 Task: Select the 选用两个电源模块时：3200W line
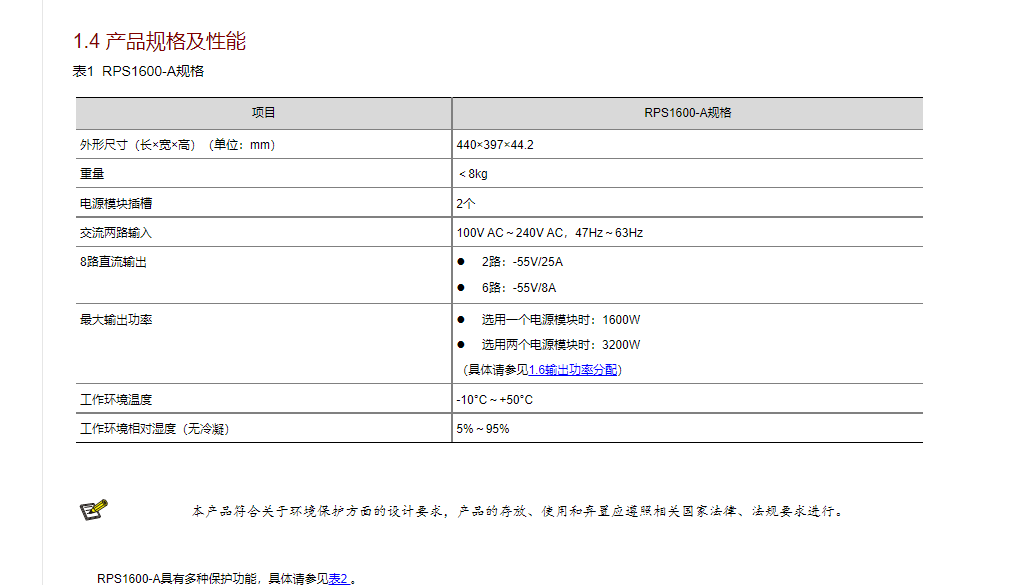(x=561, y=345)
